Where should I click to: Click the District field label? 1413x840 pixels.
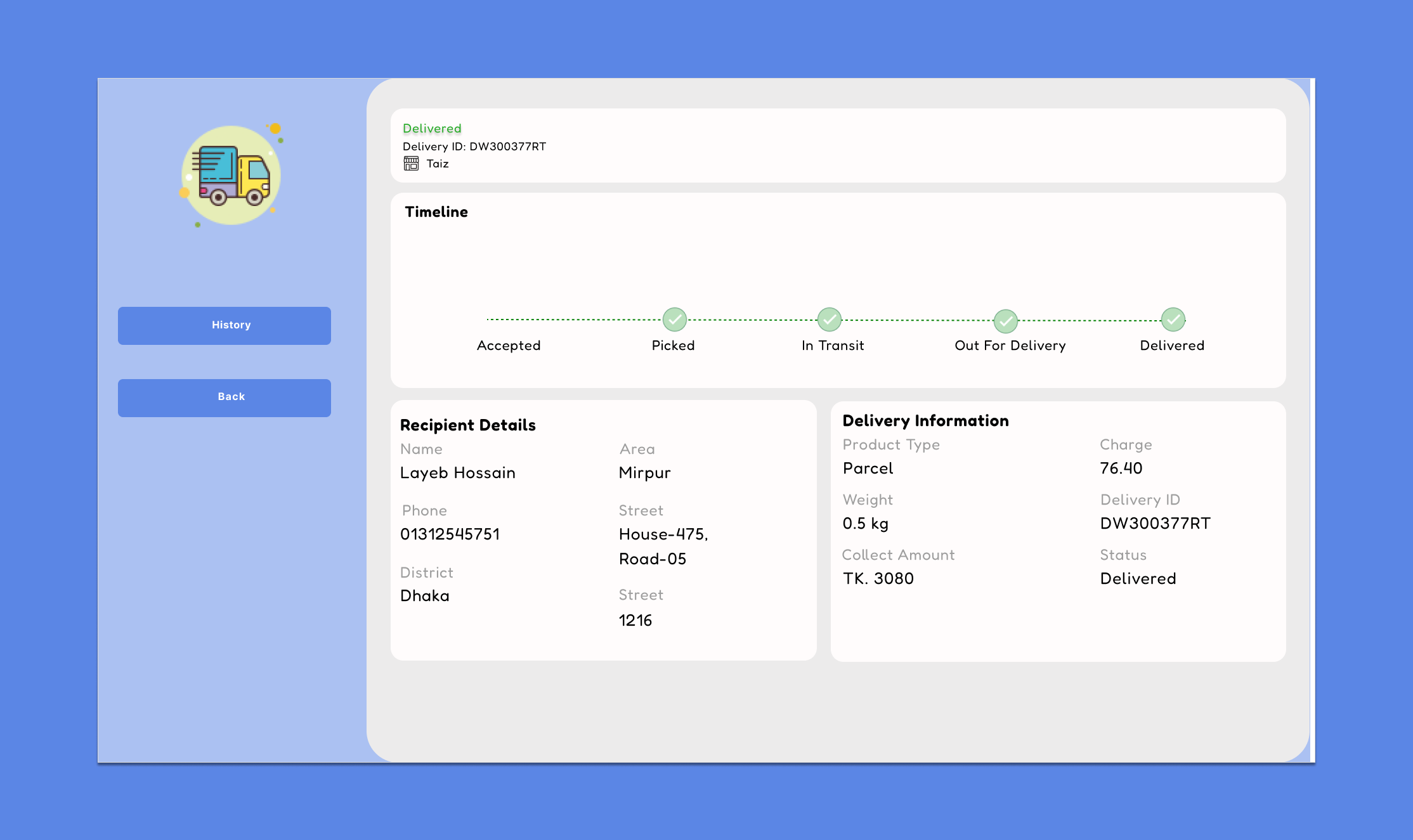427,573
